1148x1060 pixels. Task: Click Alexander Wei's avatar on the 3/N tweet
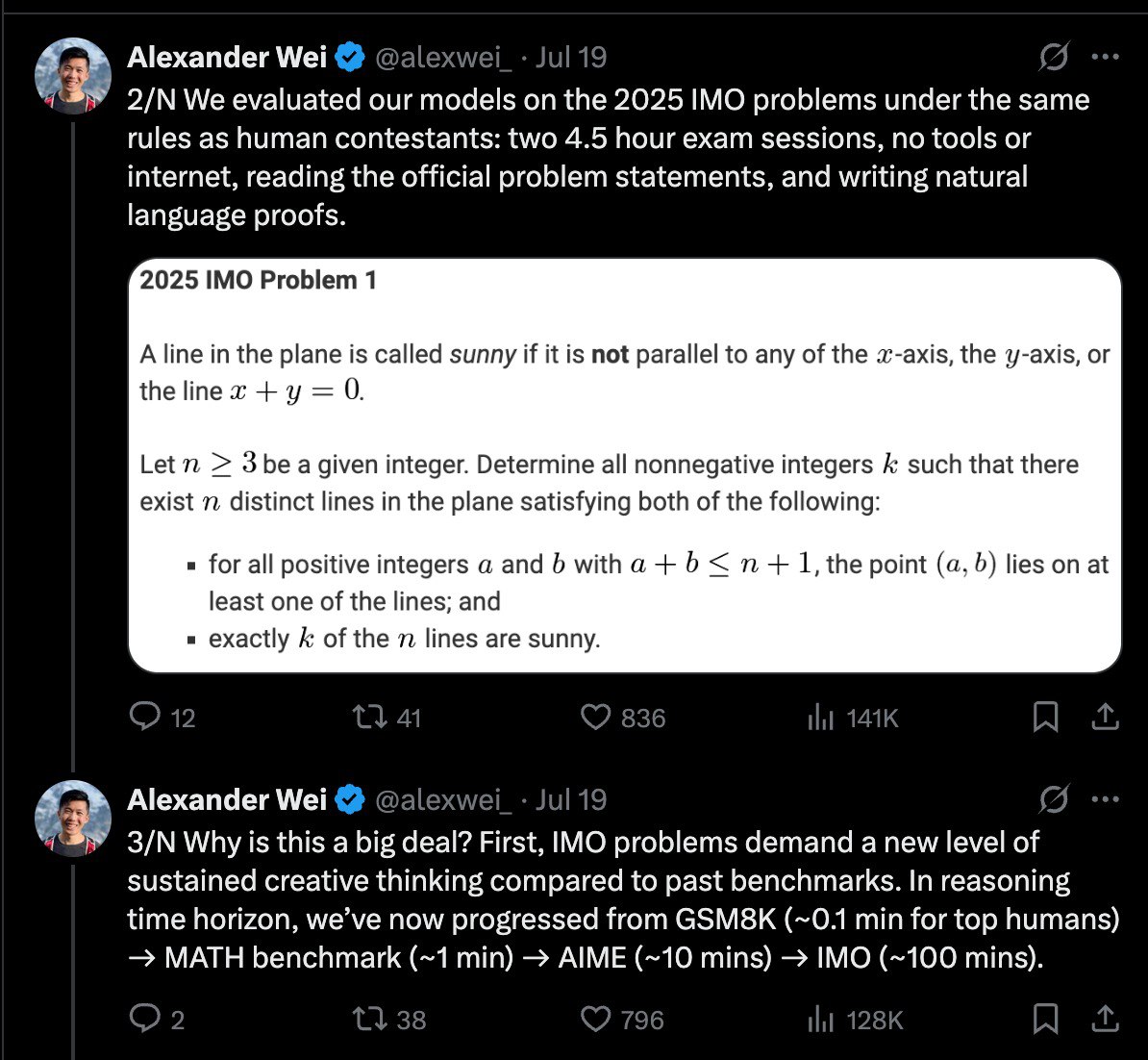click(x=73, y=819)
